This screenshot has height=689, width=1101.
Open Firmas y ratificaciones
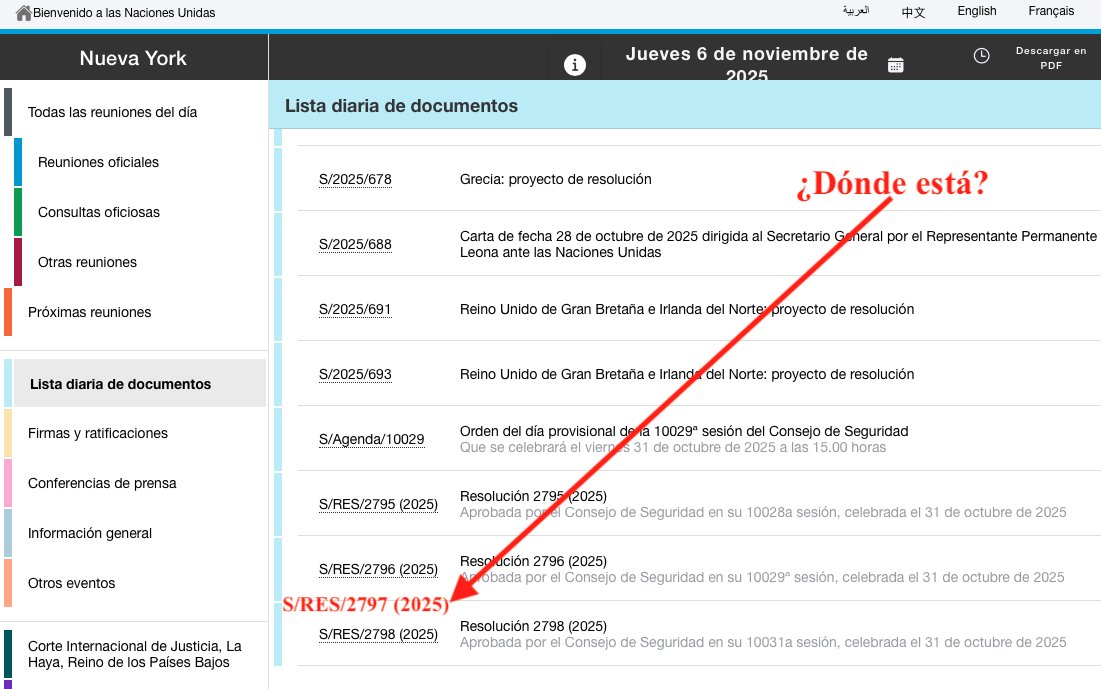[98, 433]
